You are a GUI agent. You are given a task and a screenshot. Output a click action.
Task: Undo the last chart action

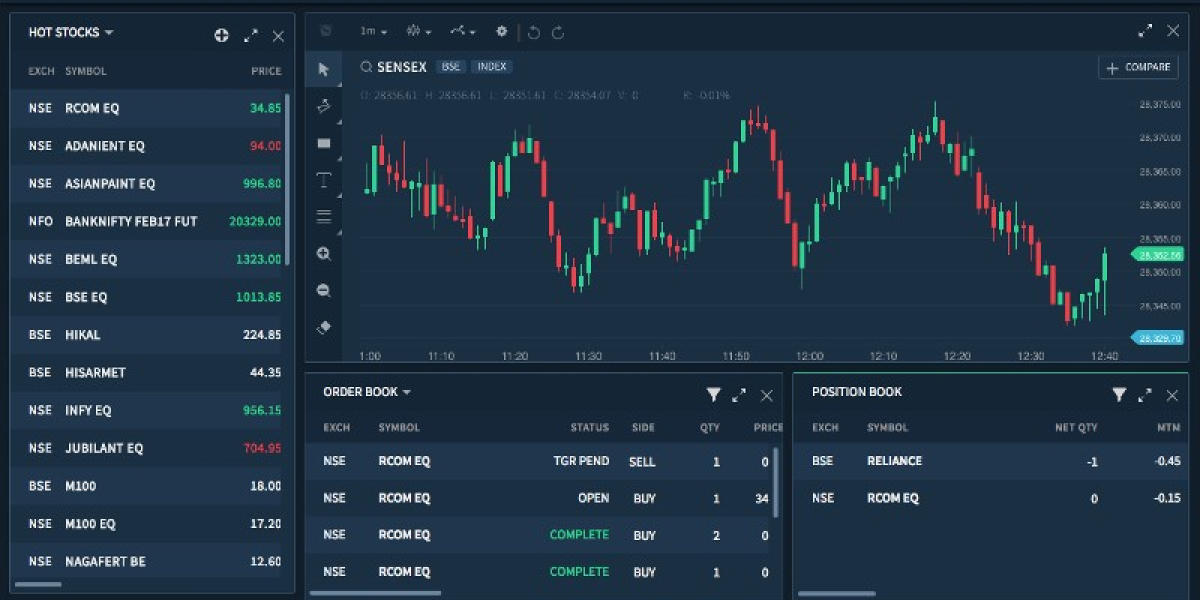pyautogui.click(x=534, y=31)
